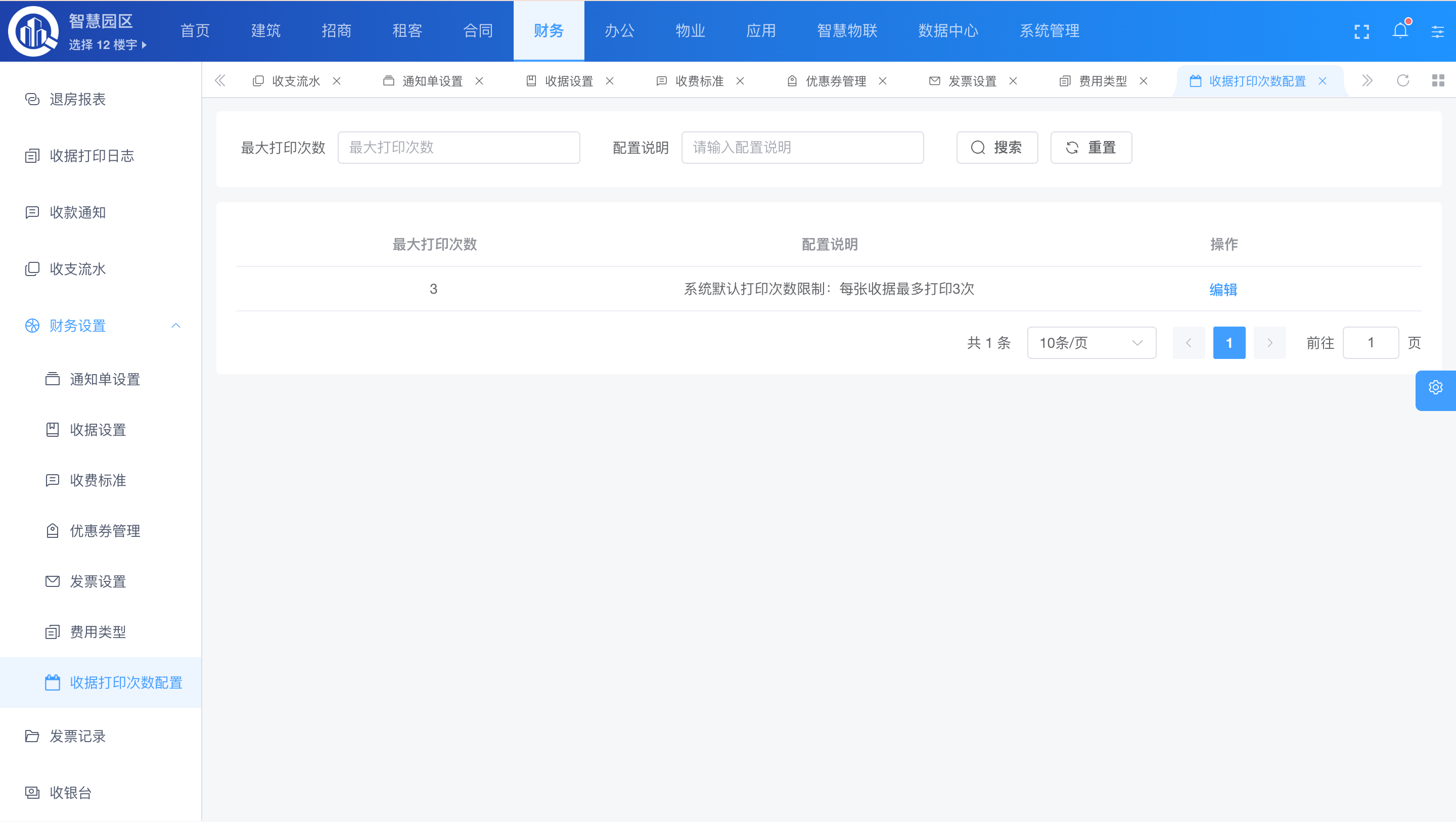This screenshot has width=1456, height=822.
Task: Open the floating blue gear settings button
Action: coord(1436,388)
